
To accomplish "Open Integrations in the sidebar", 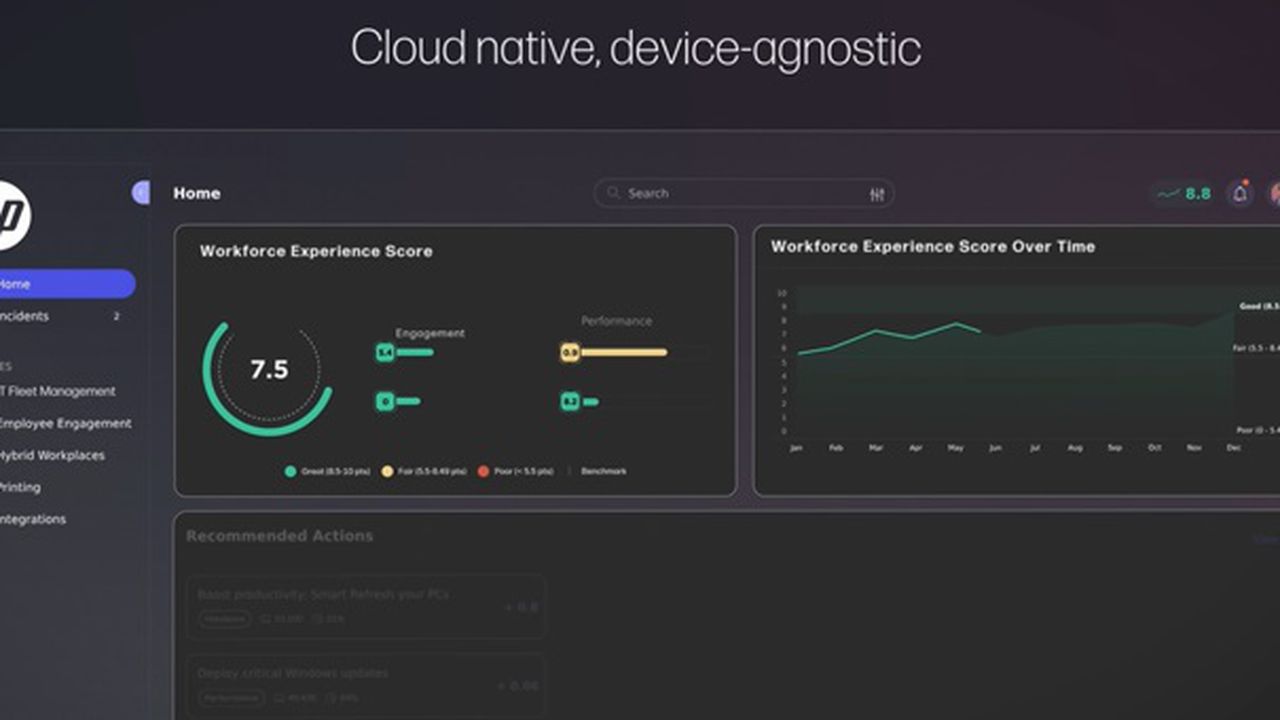I will 33,519.
